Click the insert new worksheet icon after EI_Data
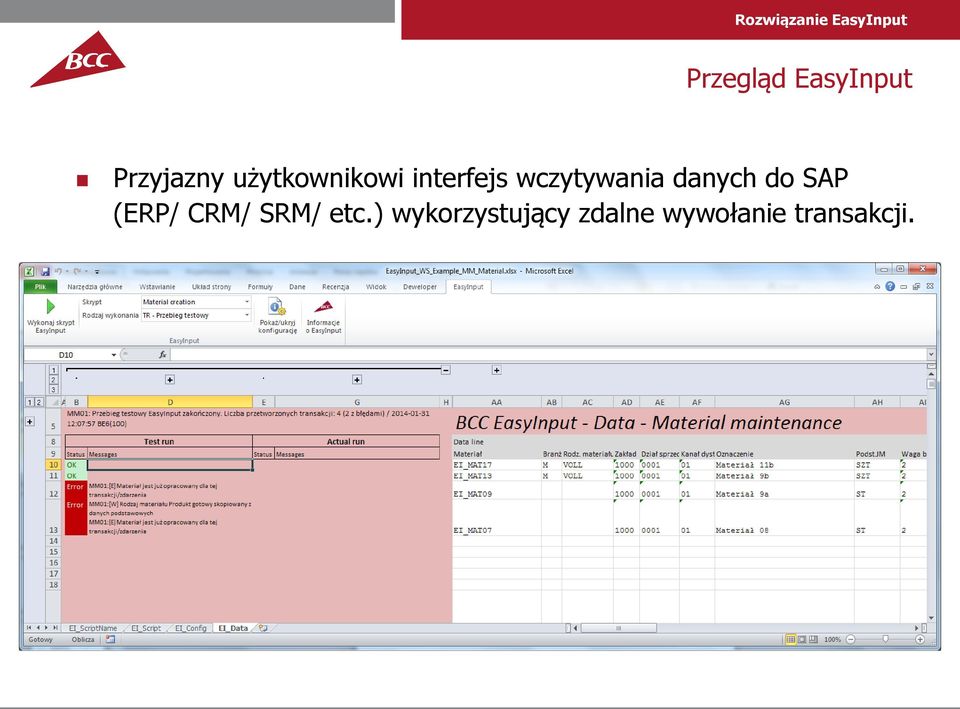The image size is (960, 709). point(263,628)
